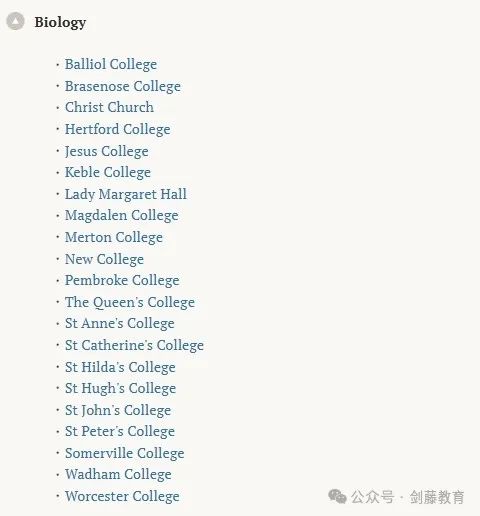Open the Jesus College link
This screenshot has width=480, height=516.
point(107,151)
